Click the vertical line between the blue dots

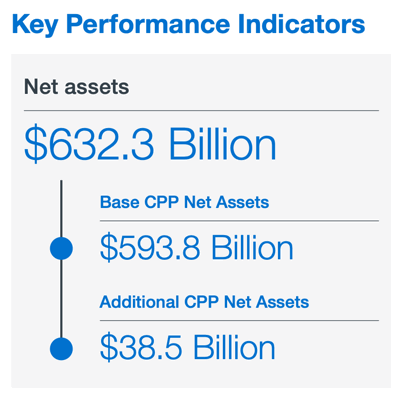61,298
